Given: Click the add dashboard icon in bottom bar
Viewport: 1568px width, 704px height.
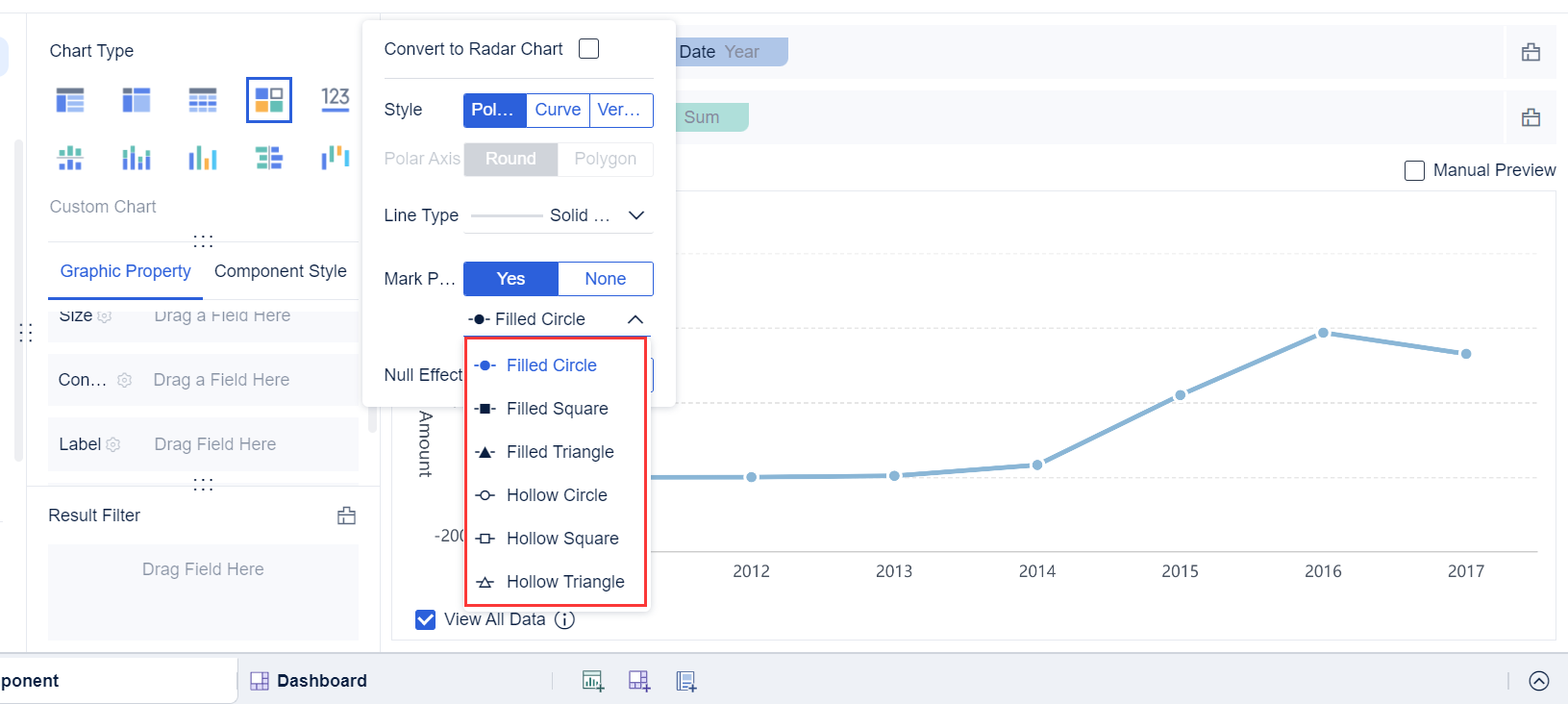Looking at the screenshot, I should pos(639,681).
